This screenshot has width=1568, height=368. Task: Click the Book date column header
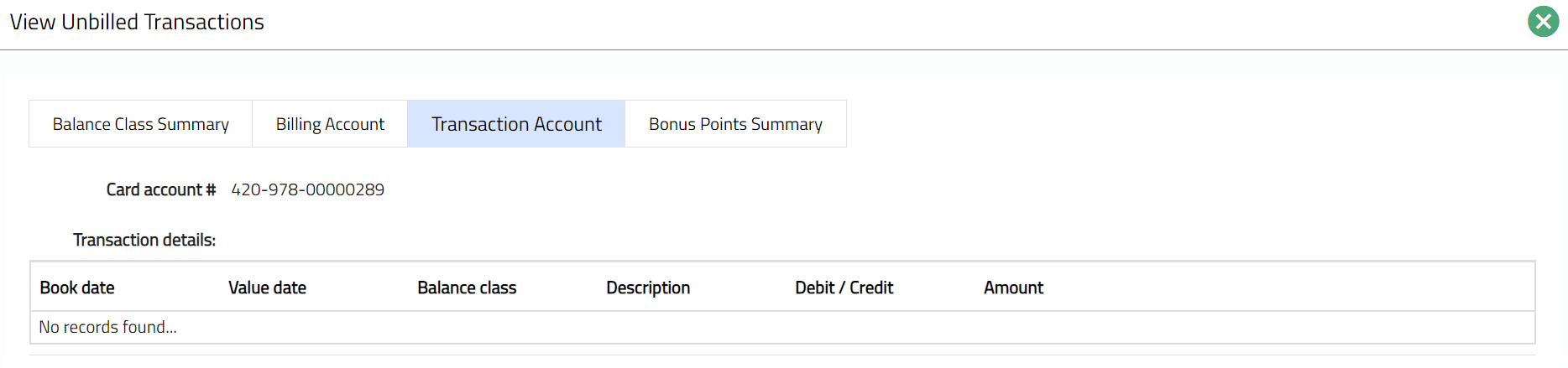click(77, 288)
